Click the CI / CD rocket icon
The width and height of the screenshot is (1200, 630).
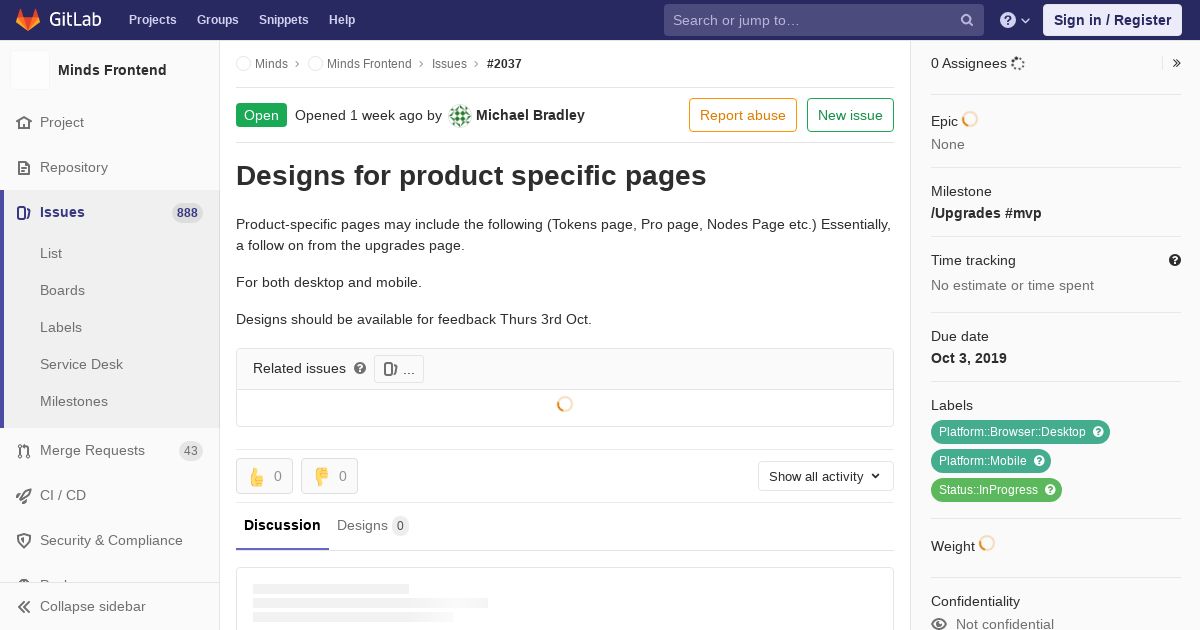(x=24, y=495)
